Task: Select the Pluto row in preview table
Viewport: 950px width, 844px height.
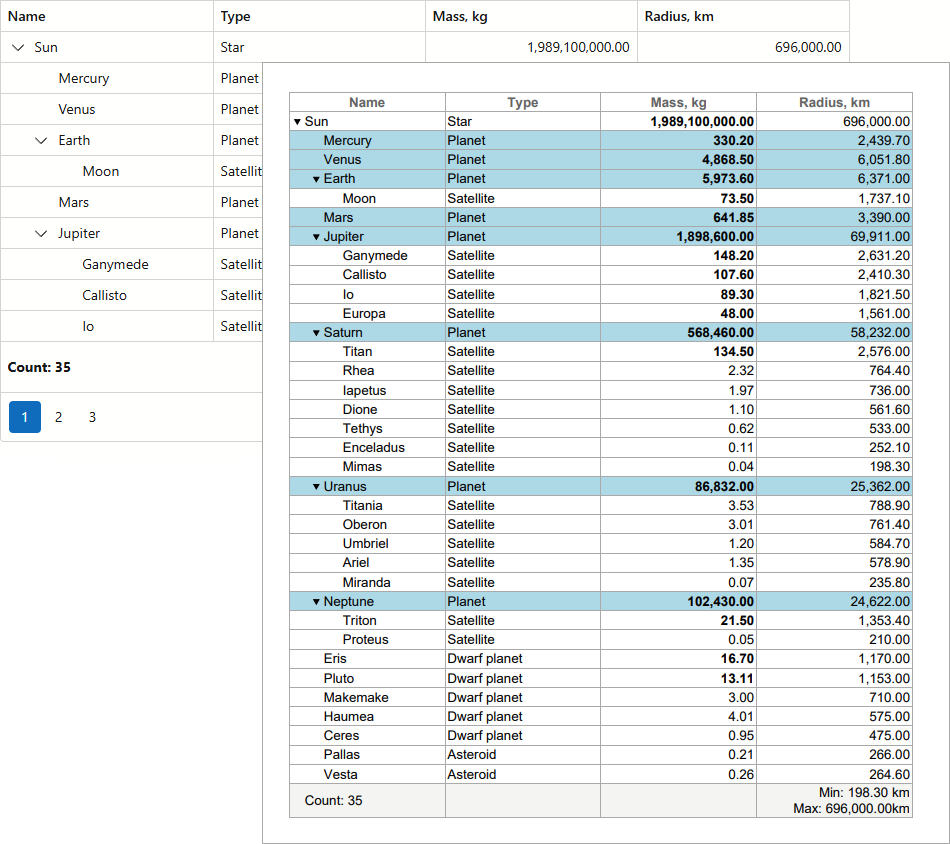Action: 339,678
